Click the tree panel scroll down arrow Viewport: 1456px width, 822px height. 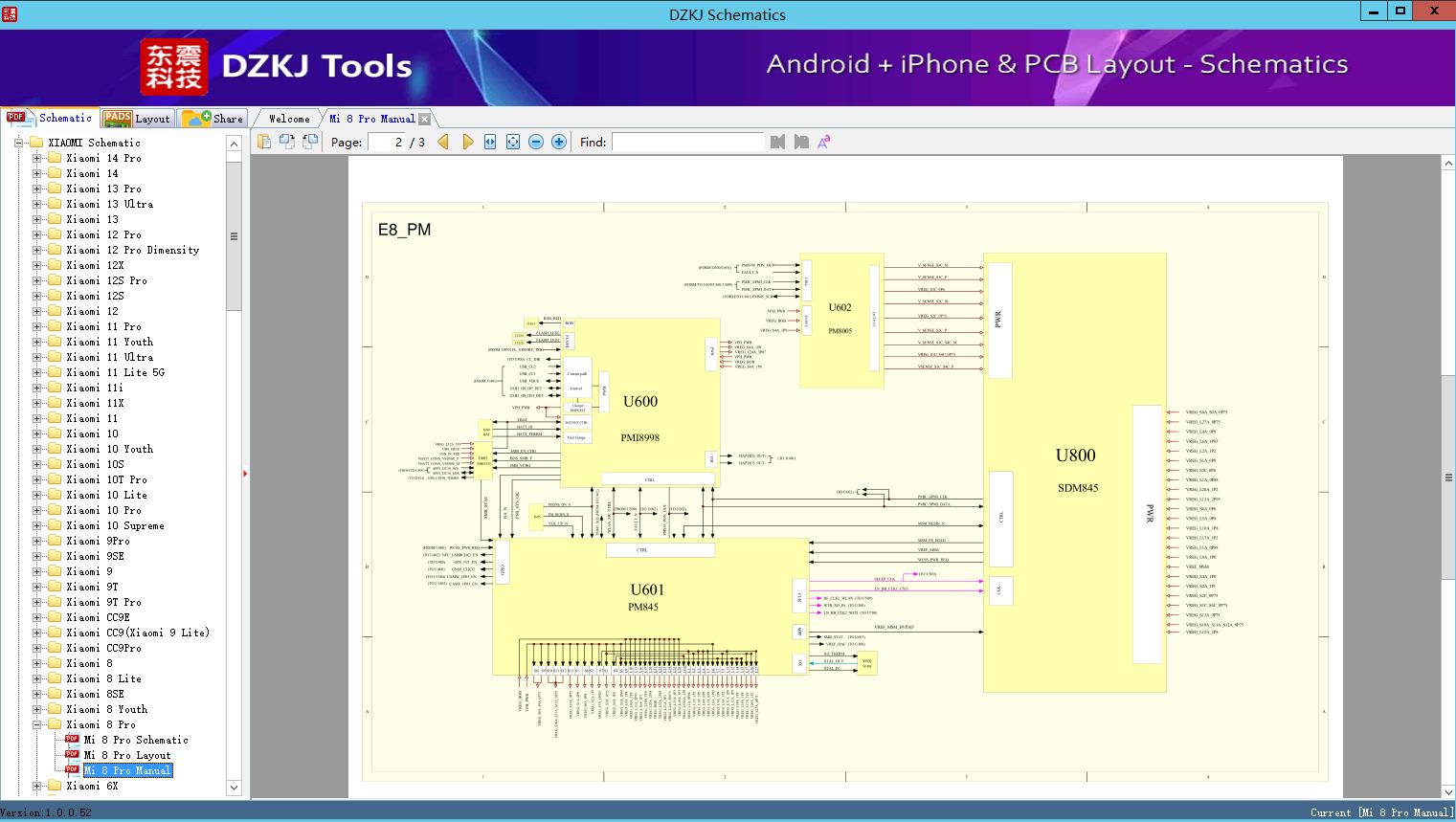[234, 788]
